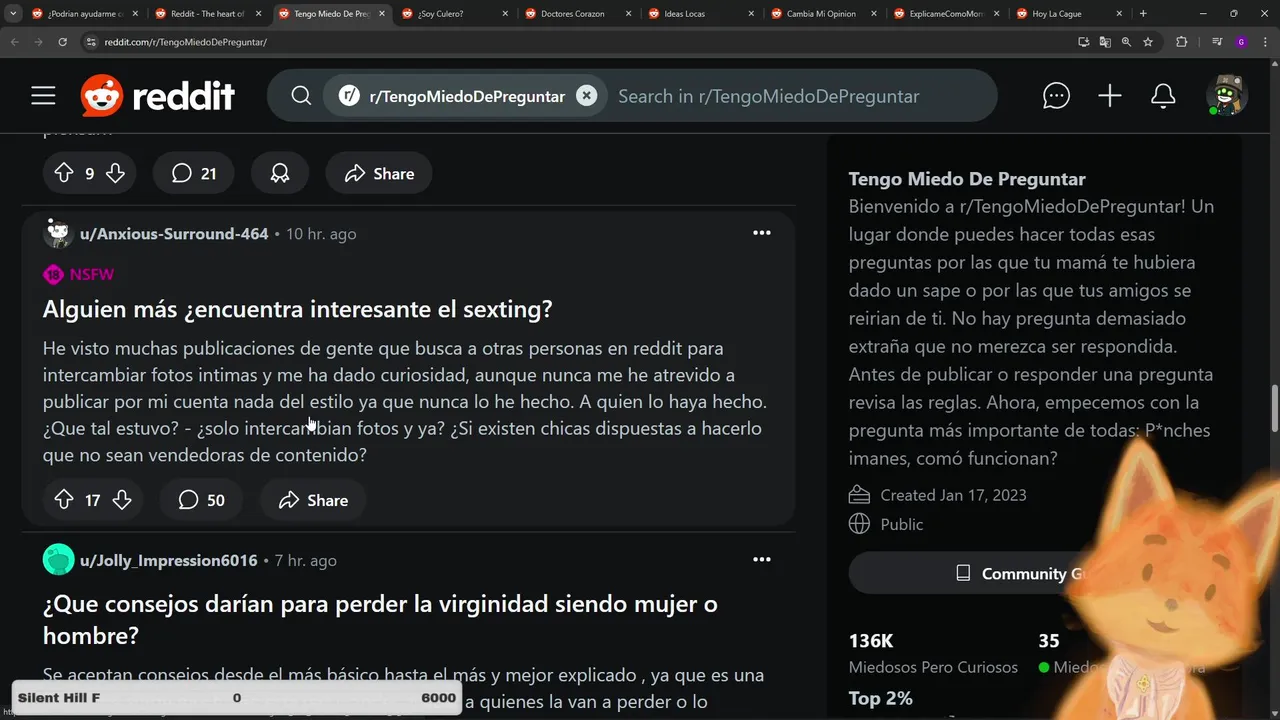Switch to '¿Soy Culero?' tab
Viewport: 1280px width, 720px height.
[454, 14]
